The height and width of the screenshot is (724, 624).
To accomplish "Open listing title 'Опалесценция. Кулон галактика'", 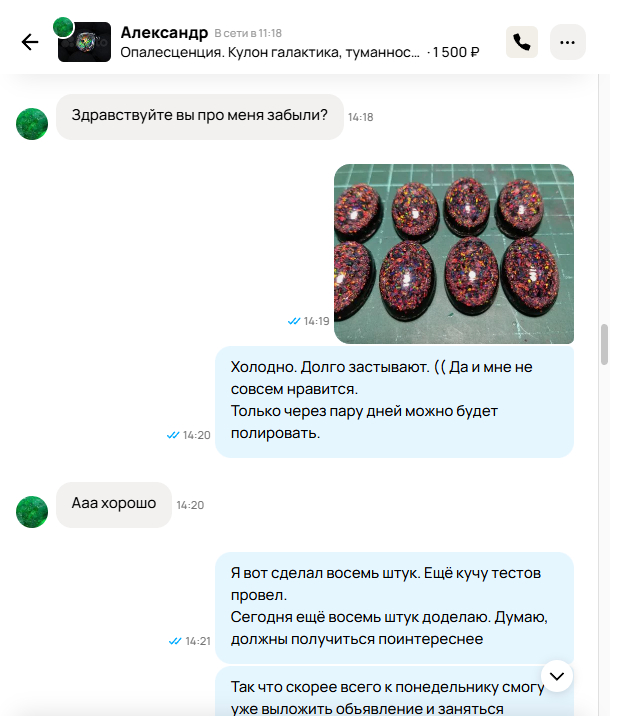I will point(270,53).
